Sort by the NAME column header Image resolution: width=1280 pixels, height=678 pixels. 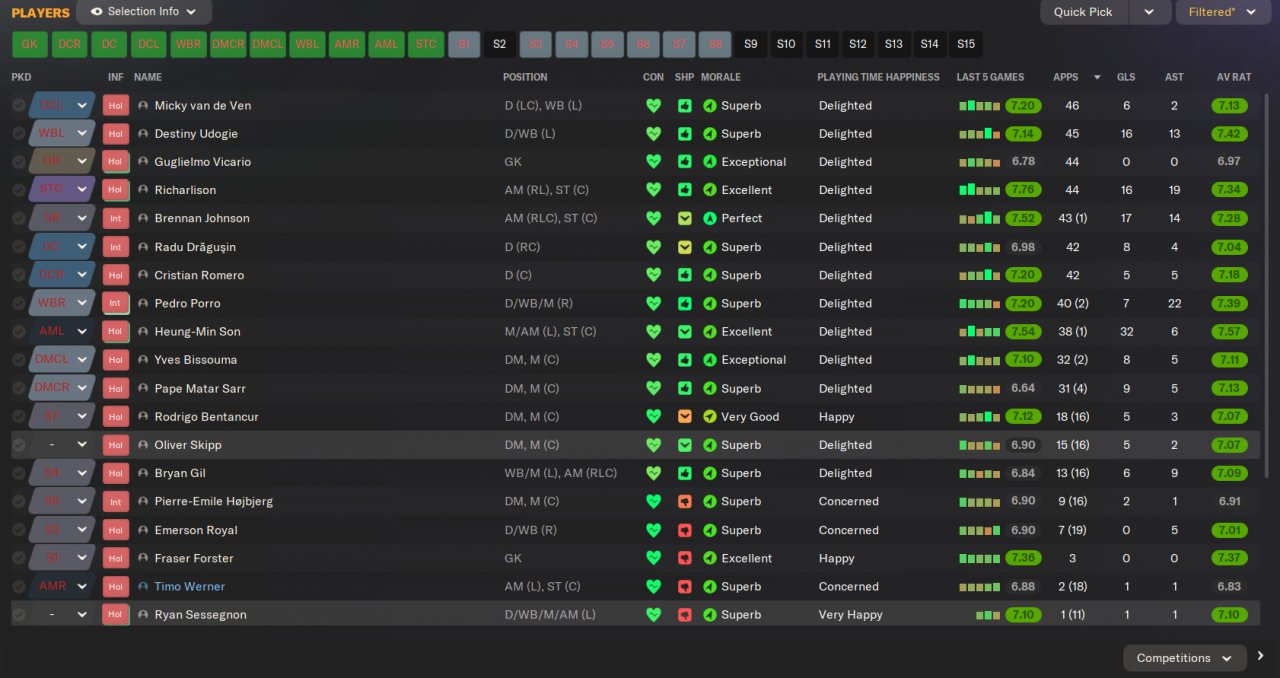click(148, 77)
